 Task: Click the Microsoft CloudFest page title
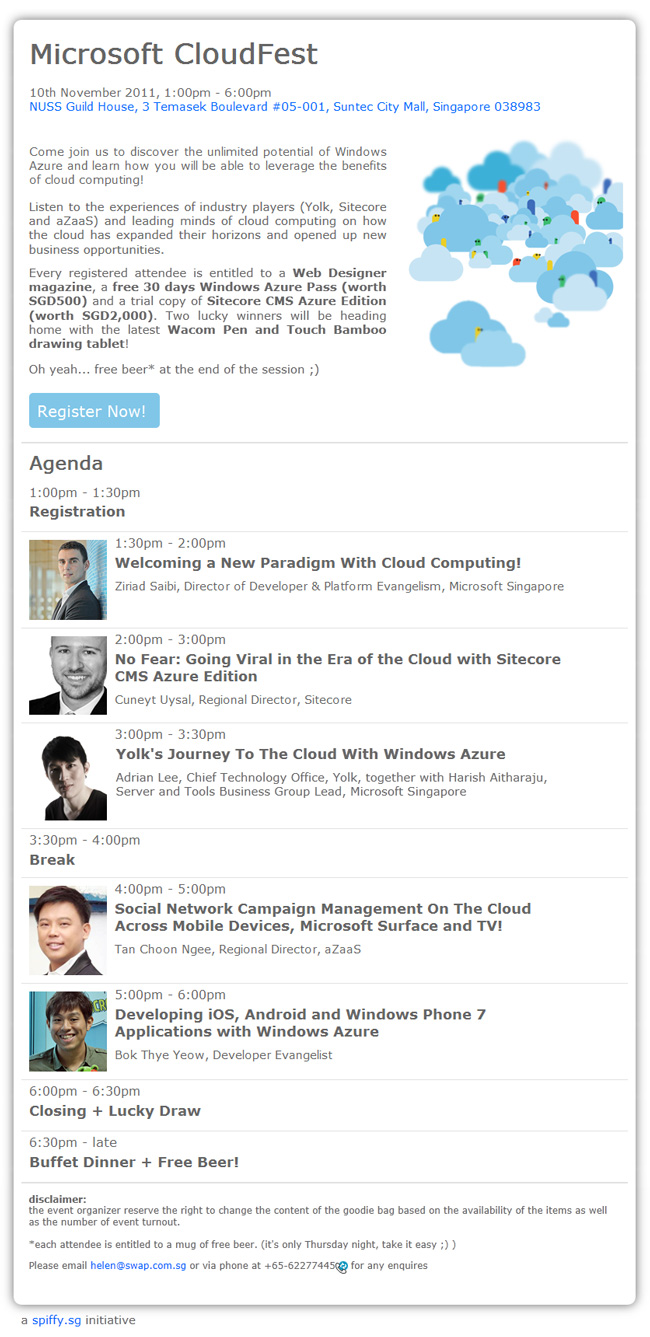click(174, 54)
